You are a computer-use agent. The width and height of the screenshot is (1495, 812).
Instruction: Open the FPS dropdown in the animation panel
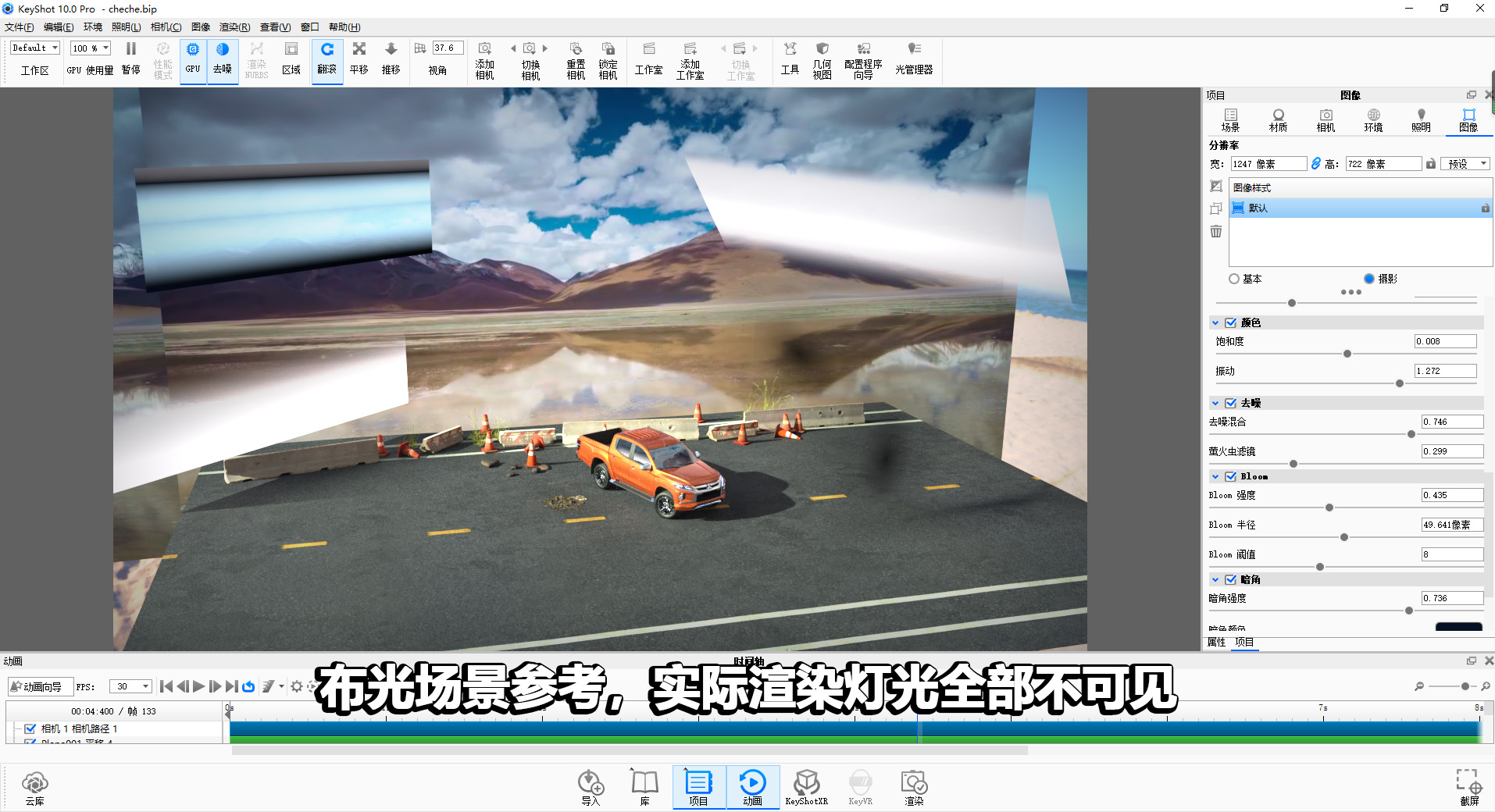tap(130, 686)
